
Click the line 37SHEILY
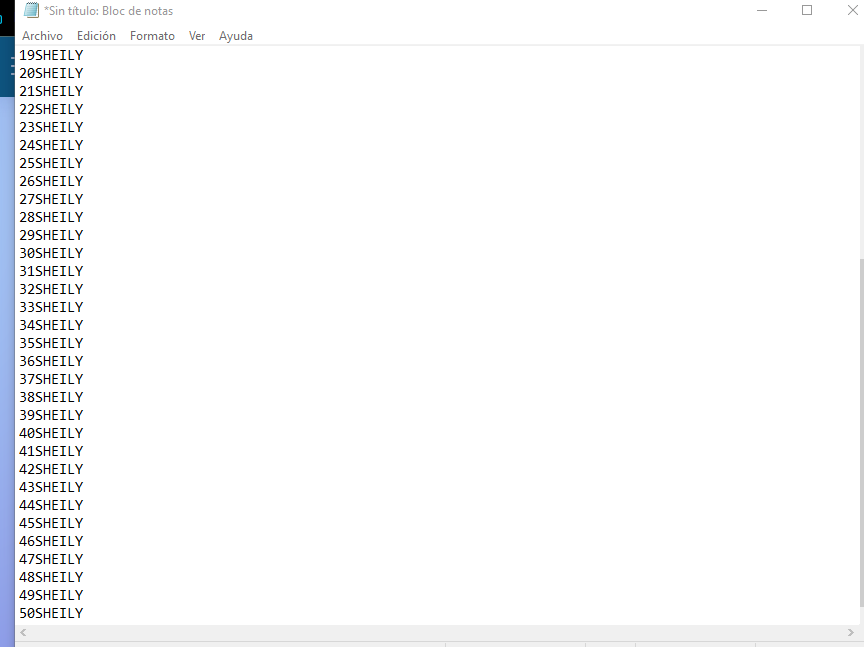51,379
